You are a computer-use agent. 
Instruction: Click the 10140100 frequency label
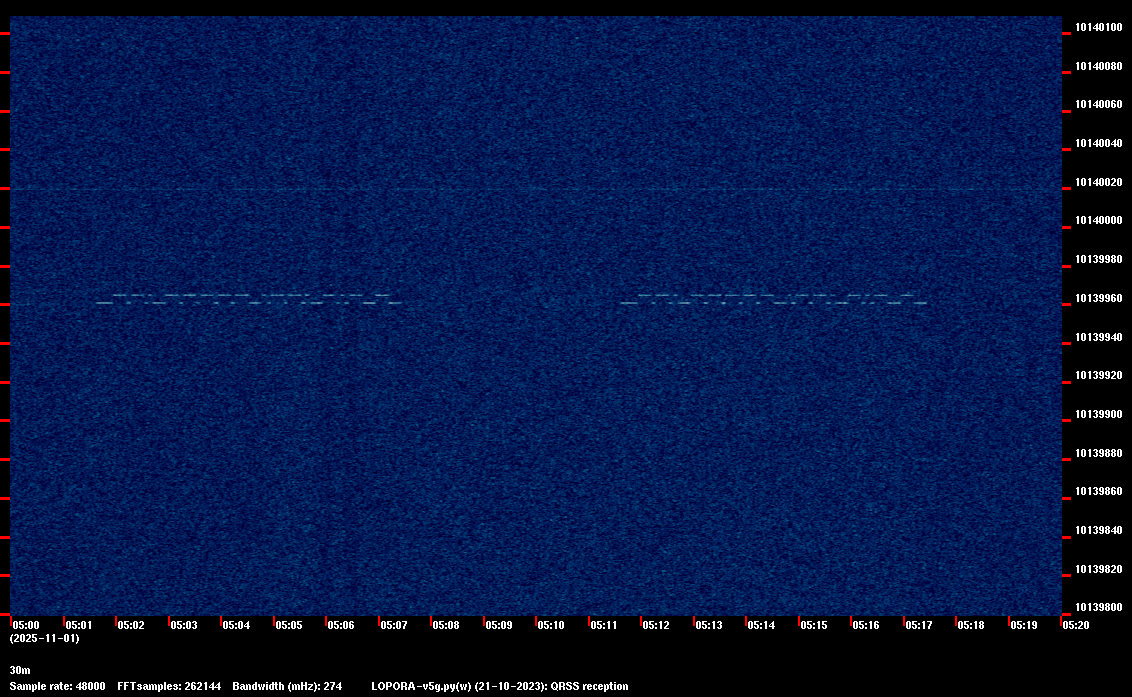pos(1099,27)
